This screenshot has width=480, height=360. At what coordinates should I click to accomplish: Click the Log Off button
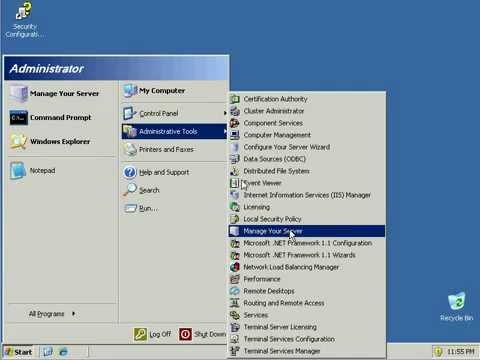pos(153,334)
